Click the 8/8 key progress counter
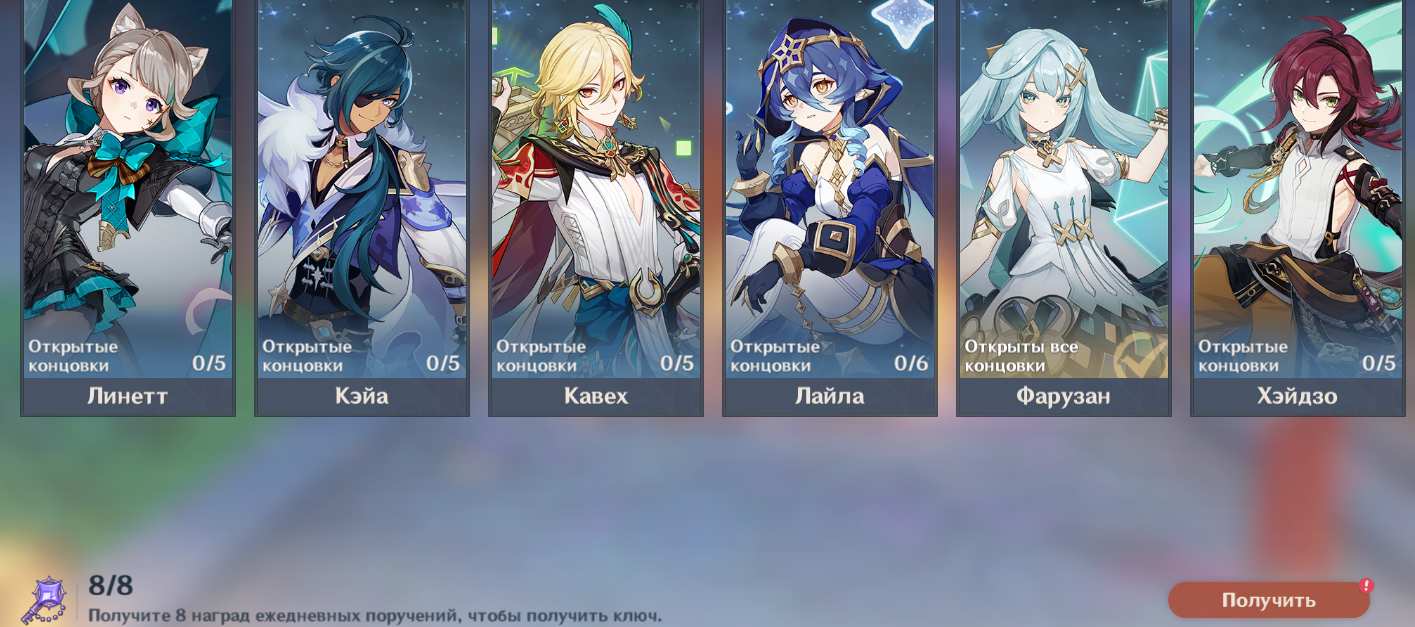 (x=110, y=585)
